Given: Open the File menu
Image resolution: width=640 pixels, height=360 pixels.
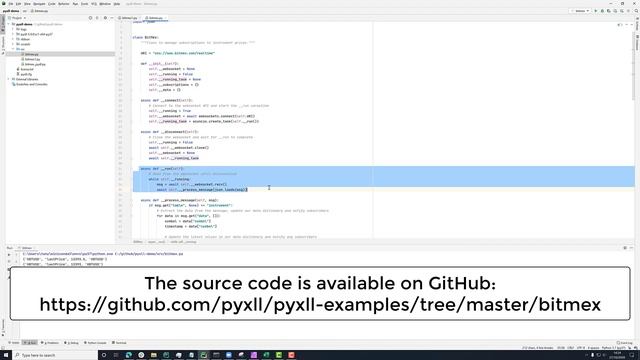Looking at the screenshot, I should click(x=11, y=4).
